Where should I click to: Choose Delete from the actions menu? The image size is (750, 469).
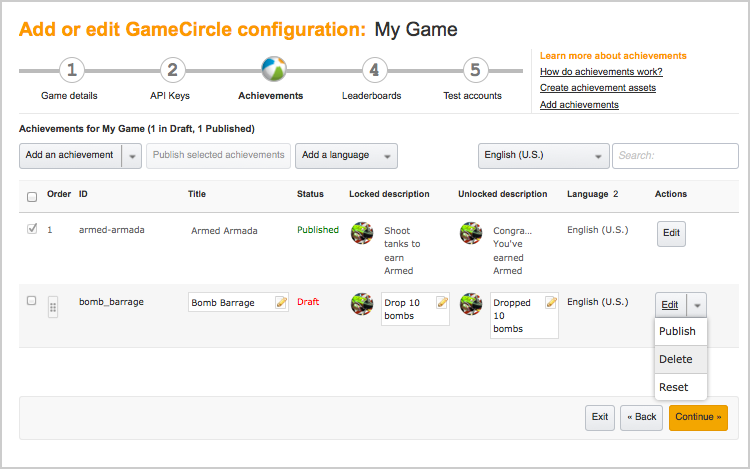(x=676, y=360)
